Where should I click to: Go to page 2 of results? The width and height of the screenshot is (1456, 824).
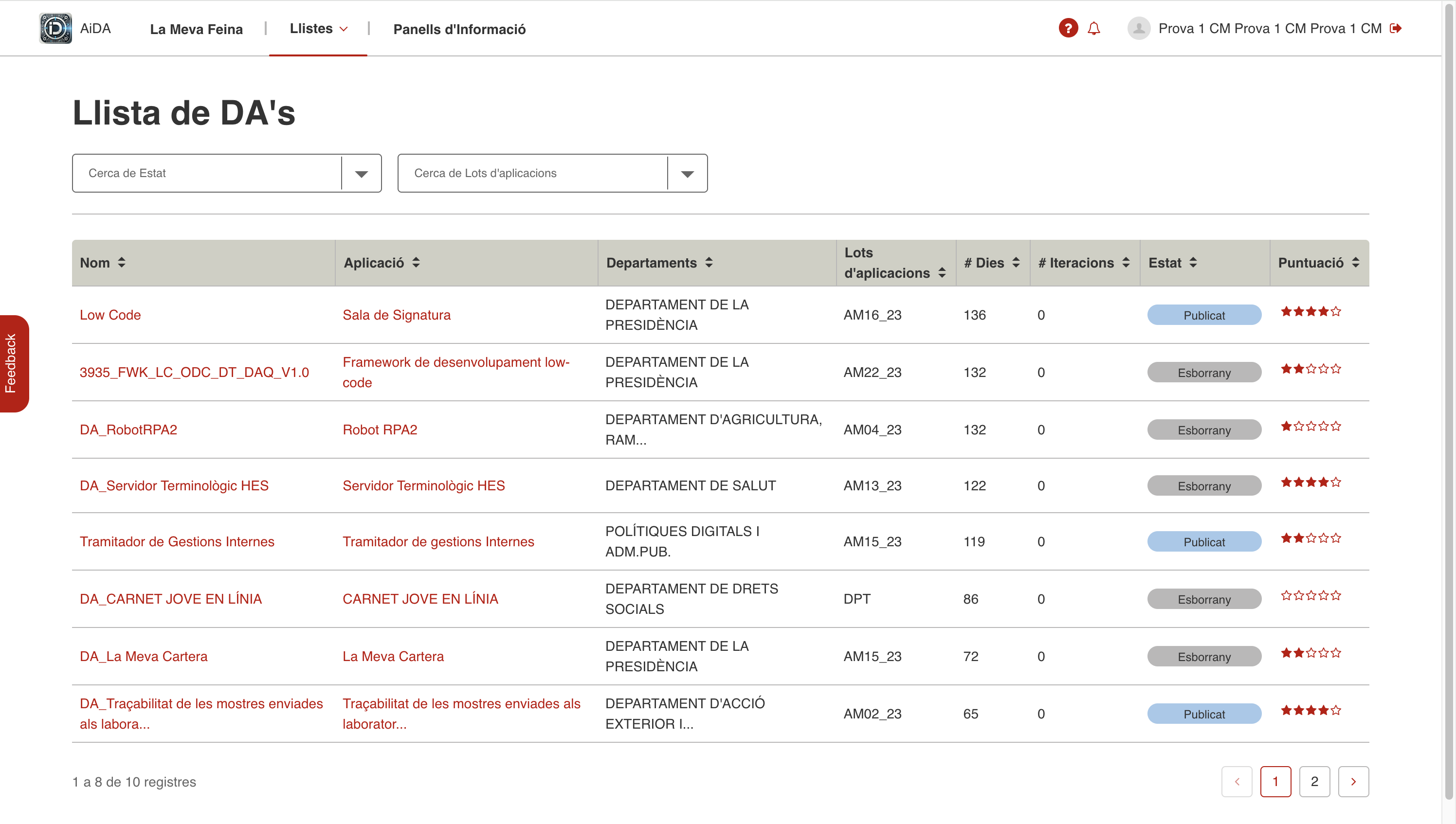click(x=1314, y=782)
